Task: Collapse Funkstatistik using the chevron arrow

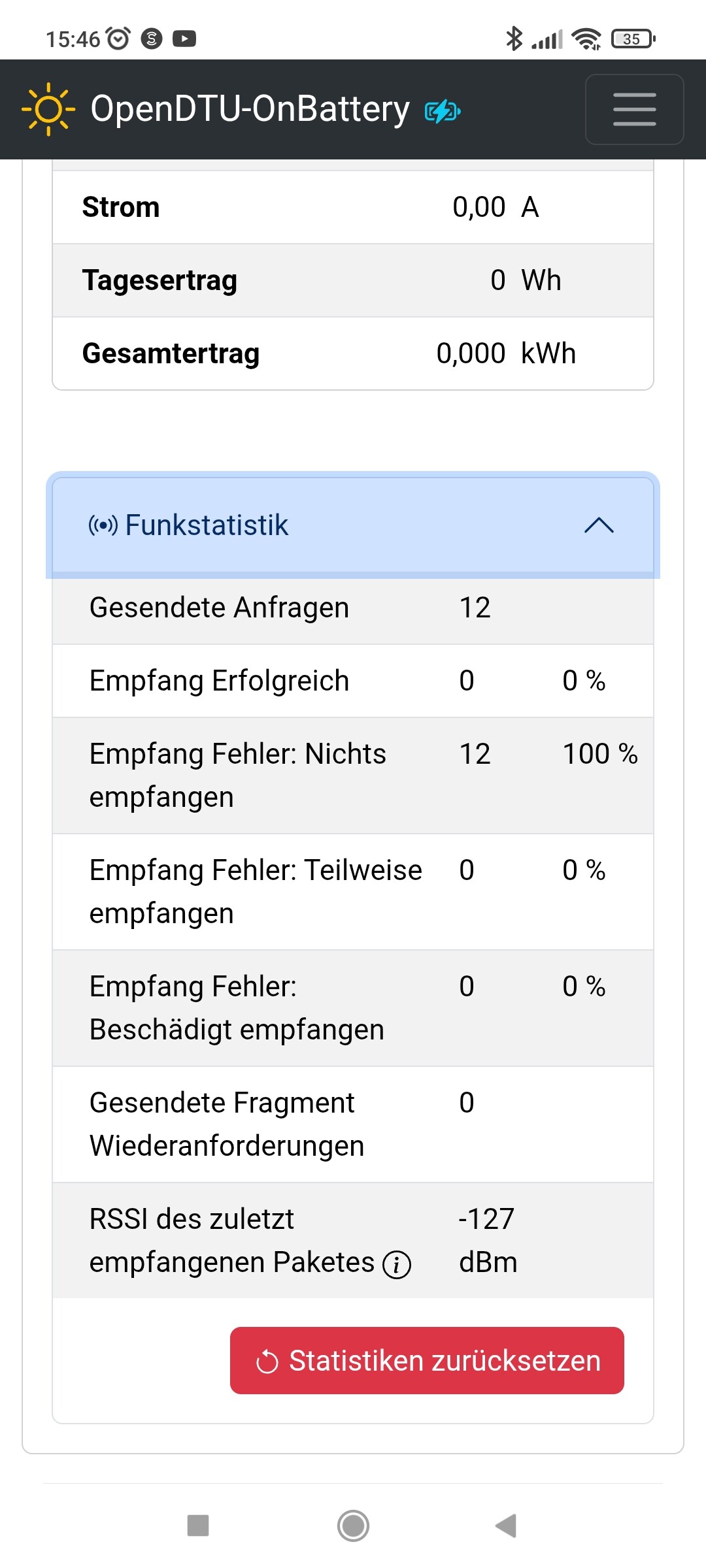Action: tap(599, 525)
